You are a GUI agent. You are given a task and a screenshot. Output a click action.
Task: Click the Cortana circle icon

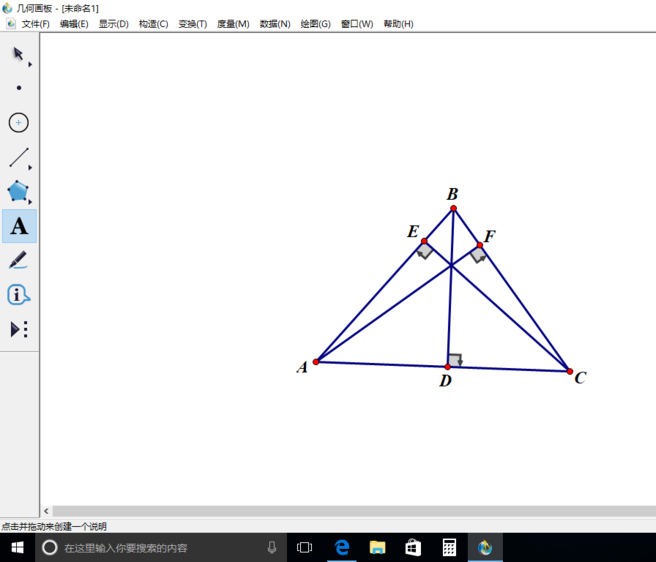(49, 547)
